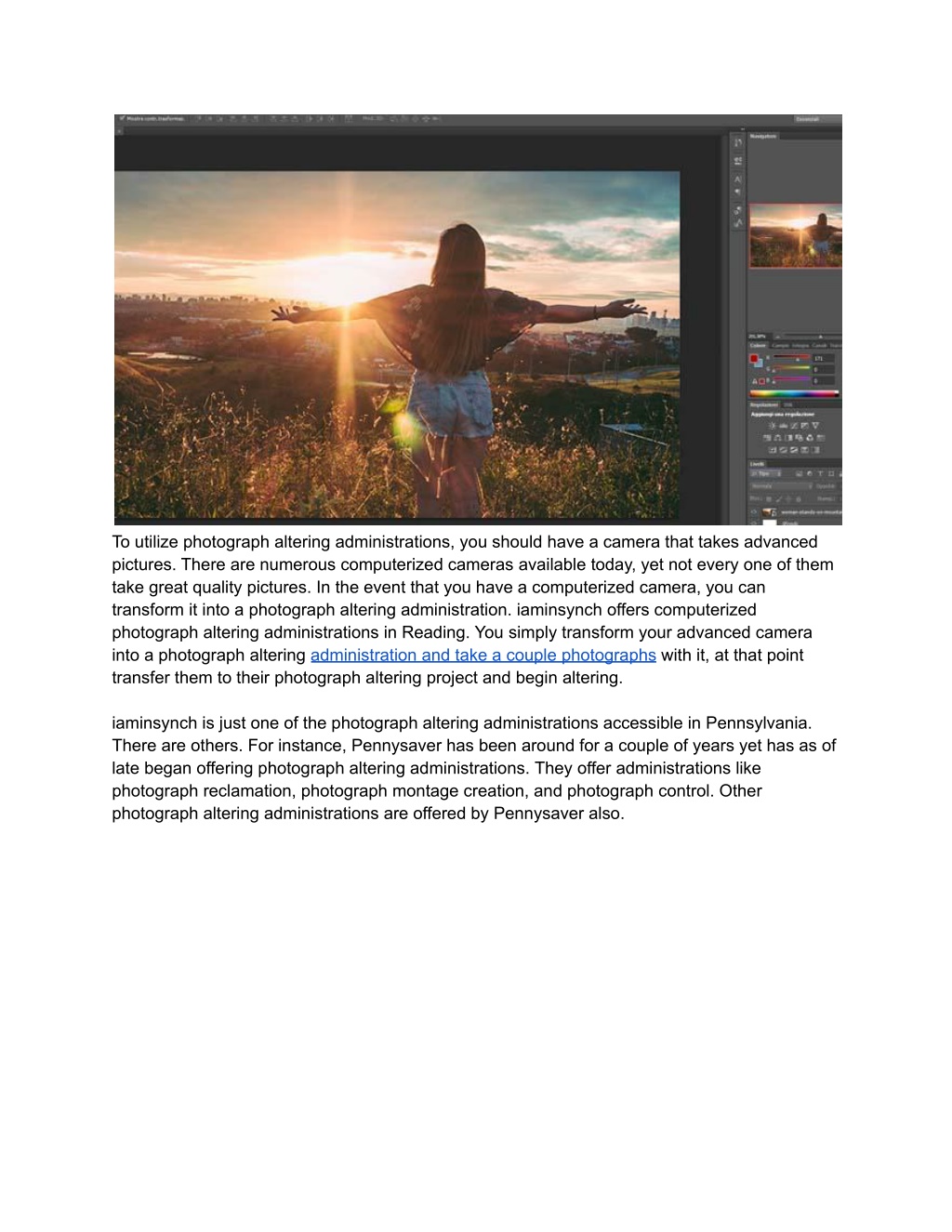Switch to the Campioni panel tab
This screenshot has height=1232, width=952.
point(779,346)
